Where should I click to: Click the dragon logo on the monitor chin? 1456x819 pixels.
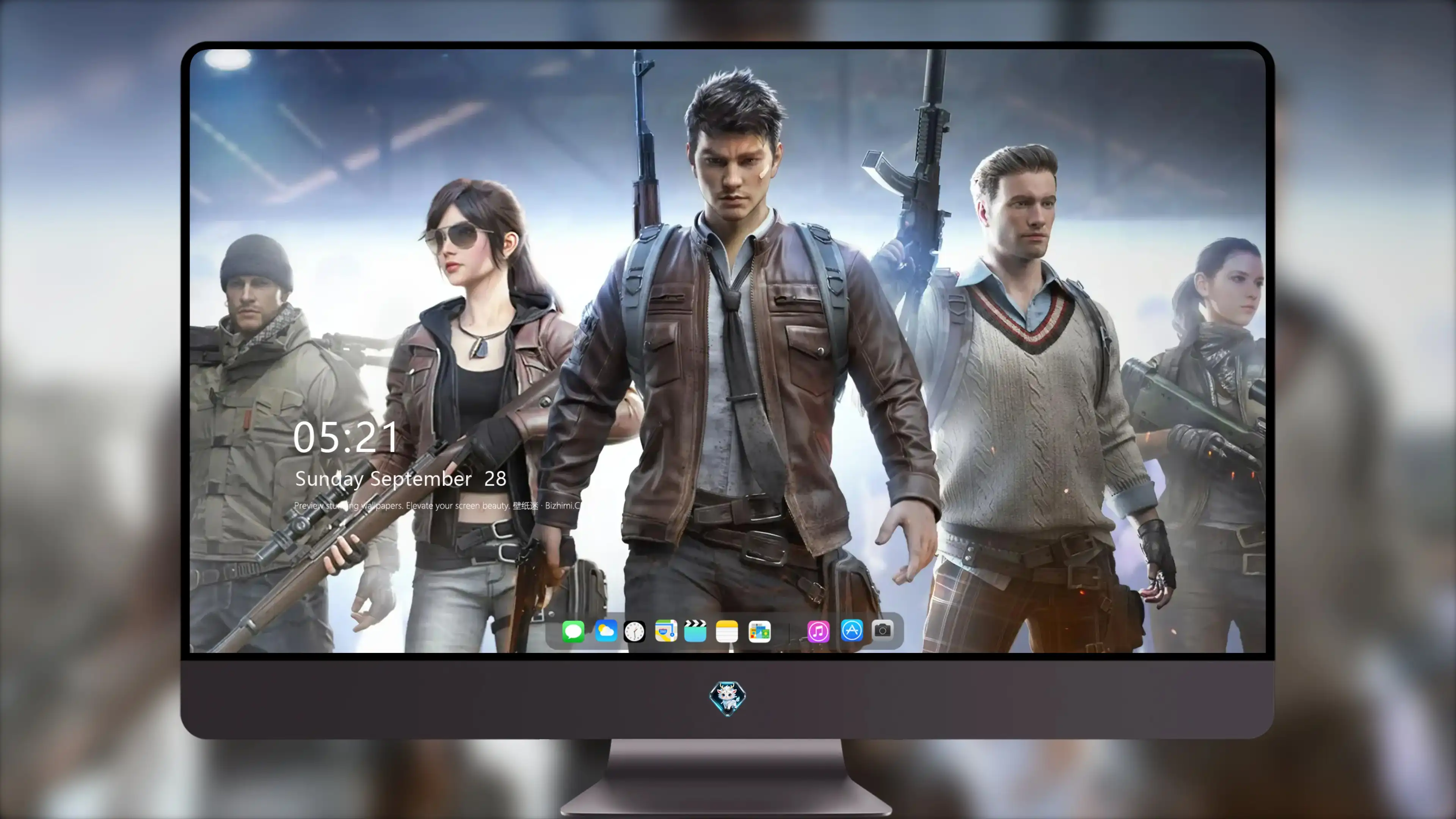pos(728,698)
